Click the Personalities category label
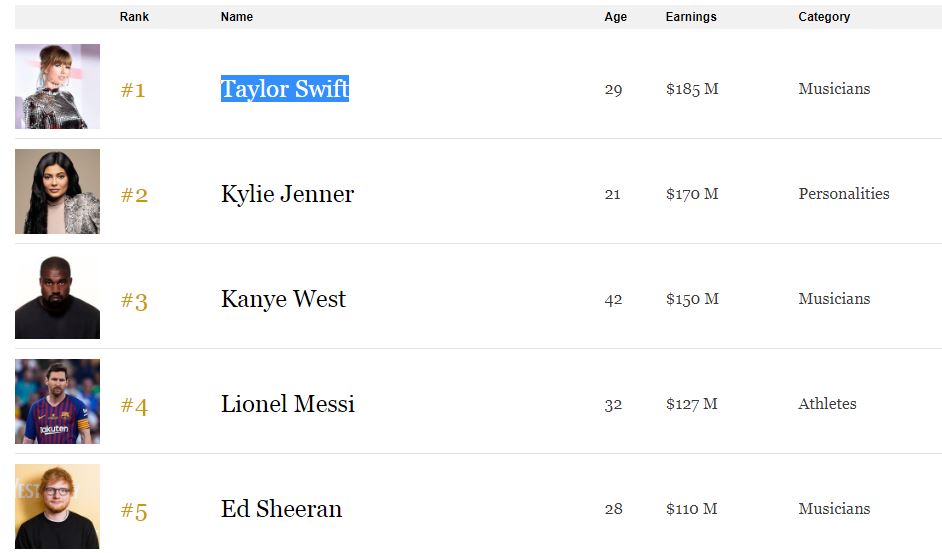942x553 pixels. tap(843, 194)
